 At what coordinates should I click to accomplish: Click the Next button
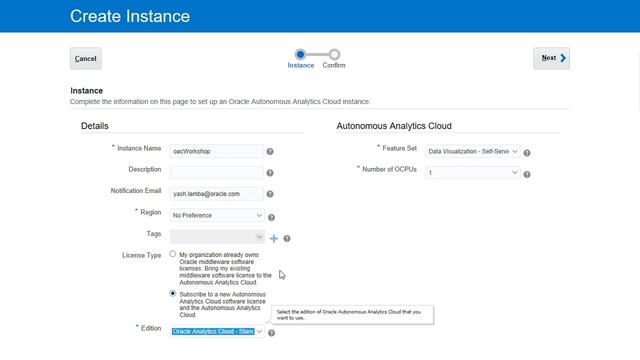(551, 58)
